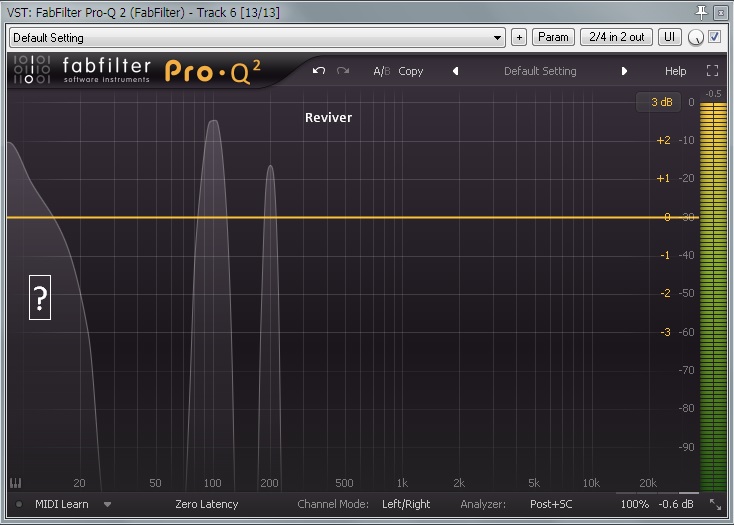The image size is (734, 525).
Task: Toggle the plugin bypass checkbox
Action: [x=714, y=36]
